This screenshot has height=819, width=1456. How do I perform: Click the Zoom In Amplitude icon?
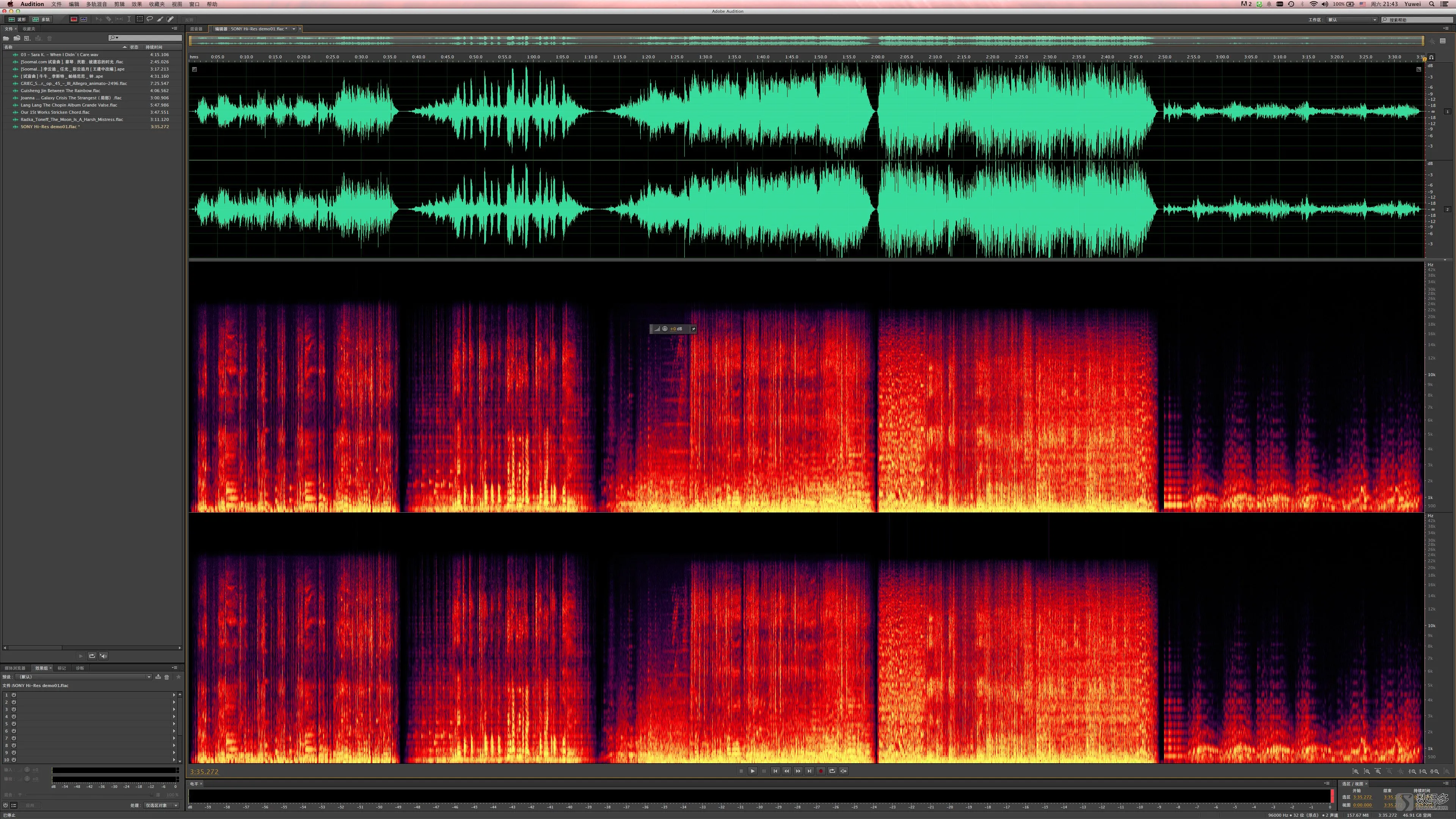1356,772
